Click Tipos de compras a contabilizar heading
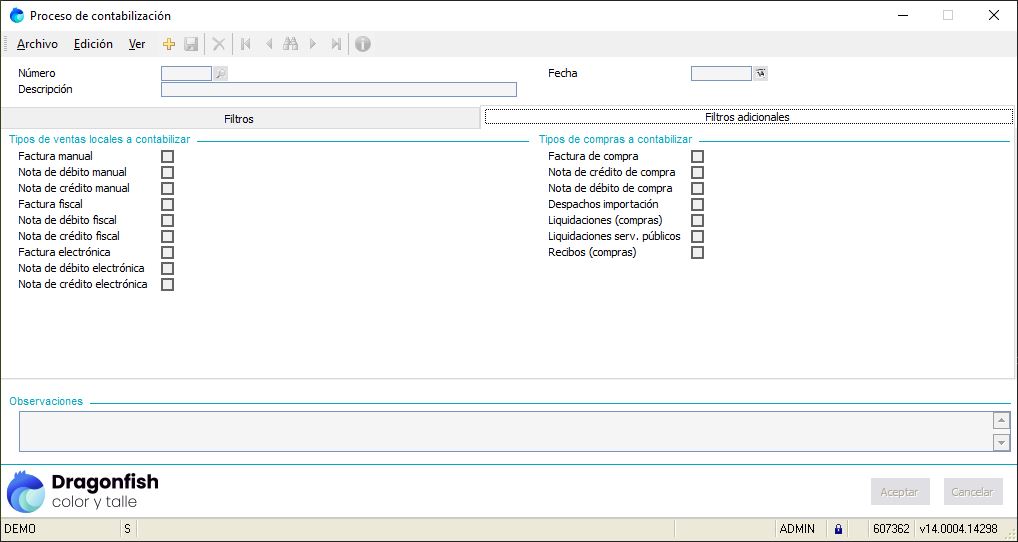The width and height of the screenshot is (1018, 542). click(615, 140)
